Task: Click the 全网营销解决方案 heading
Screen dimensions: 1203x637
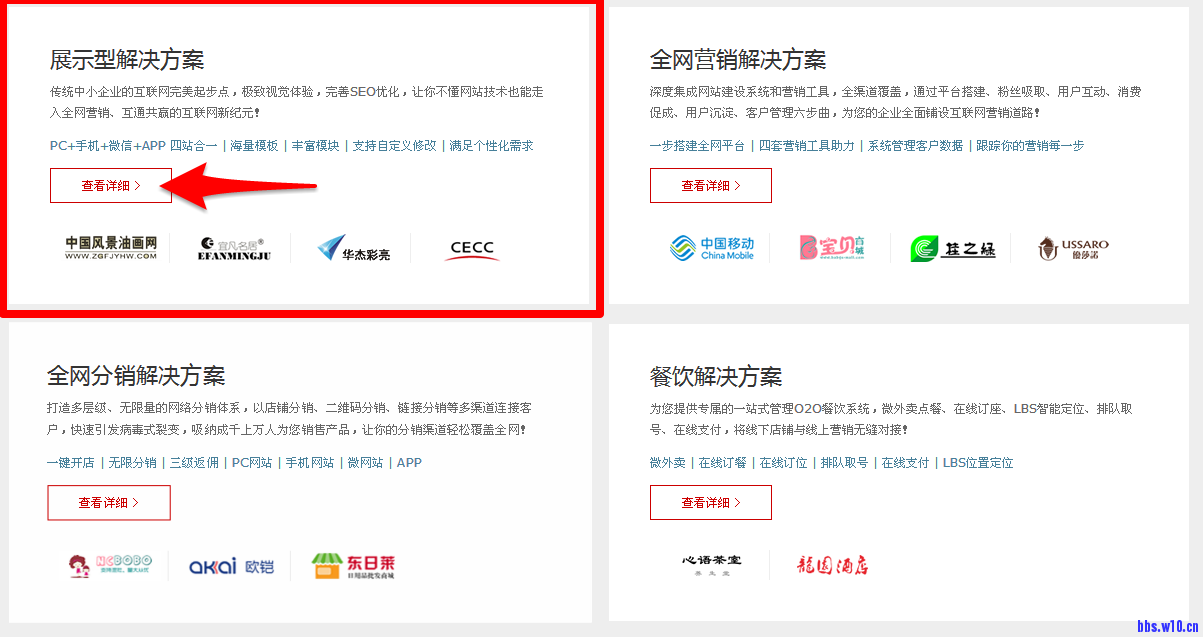Action: [738, 60]
